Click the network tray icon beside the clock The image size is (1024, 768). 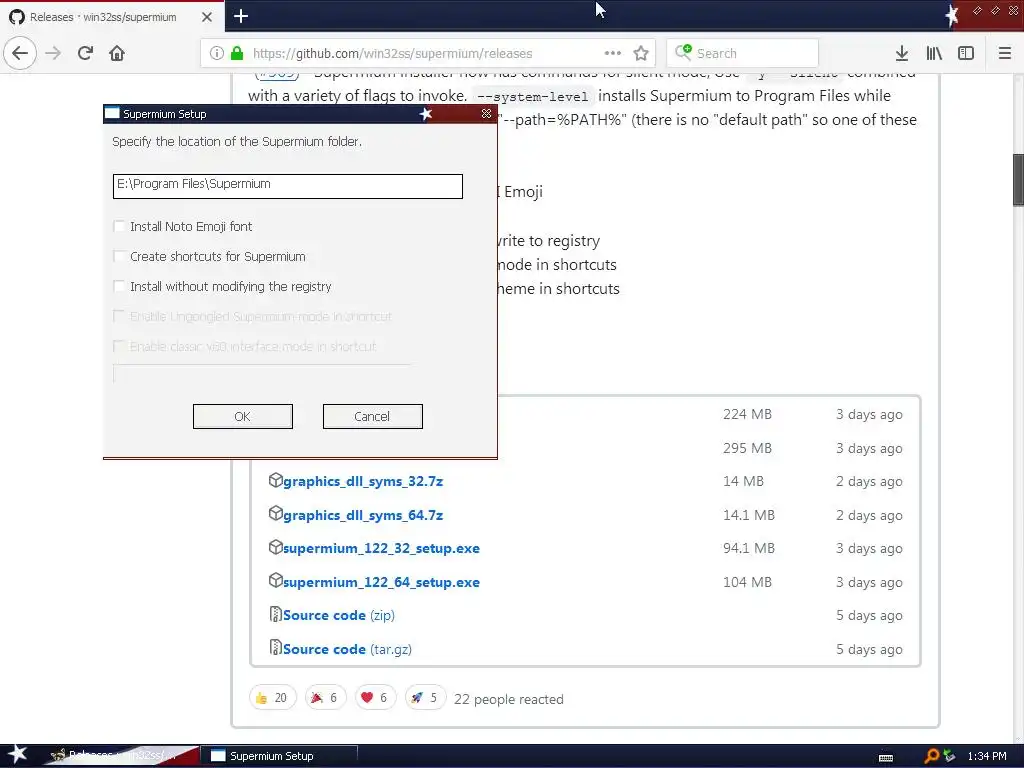(950, 756)
